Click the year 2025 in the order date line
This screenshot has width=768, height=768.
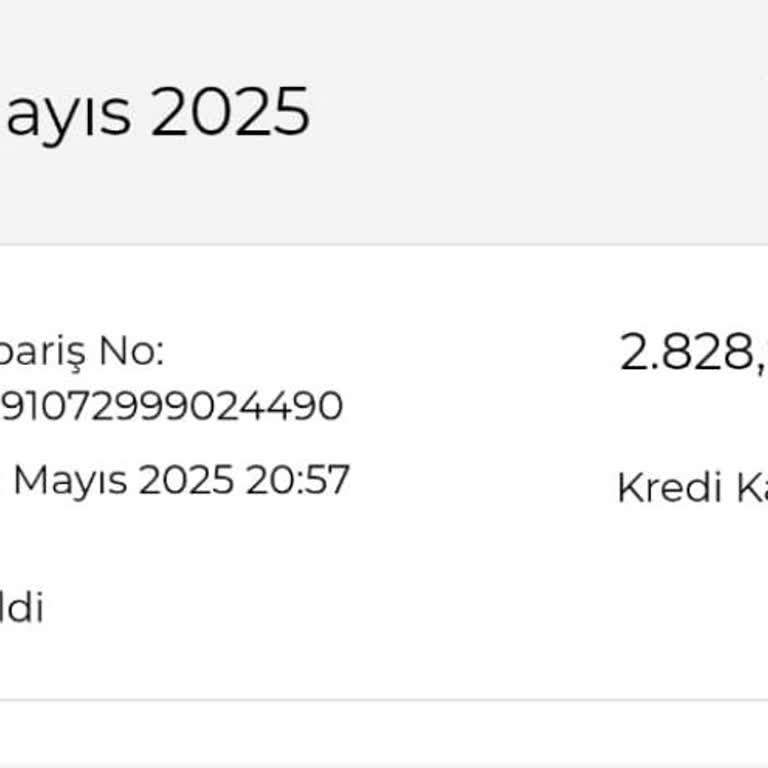tap(183, 481)
